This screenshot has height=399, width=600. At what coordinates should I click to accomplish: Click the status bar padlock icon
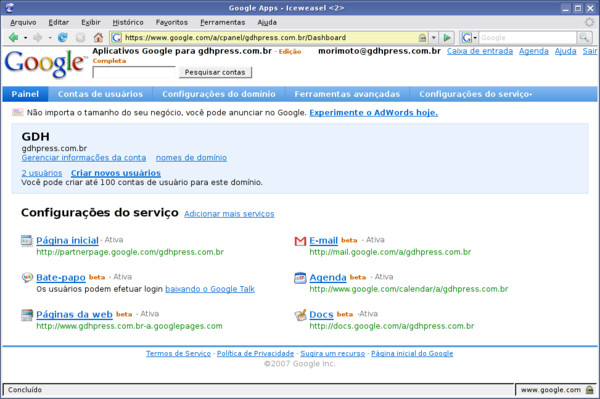[x=590, y=390]
